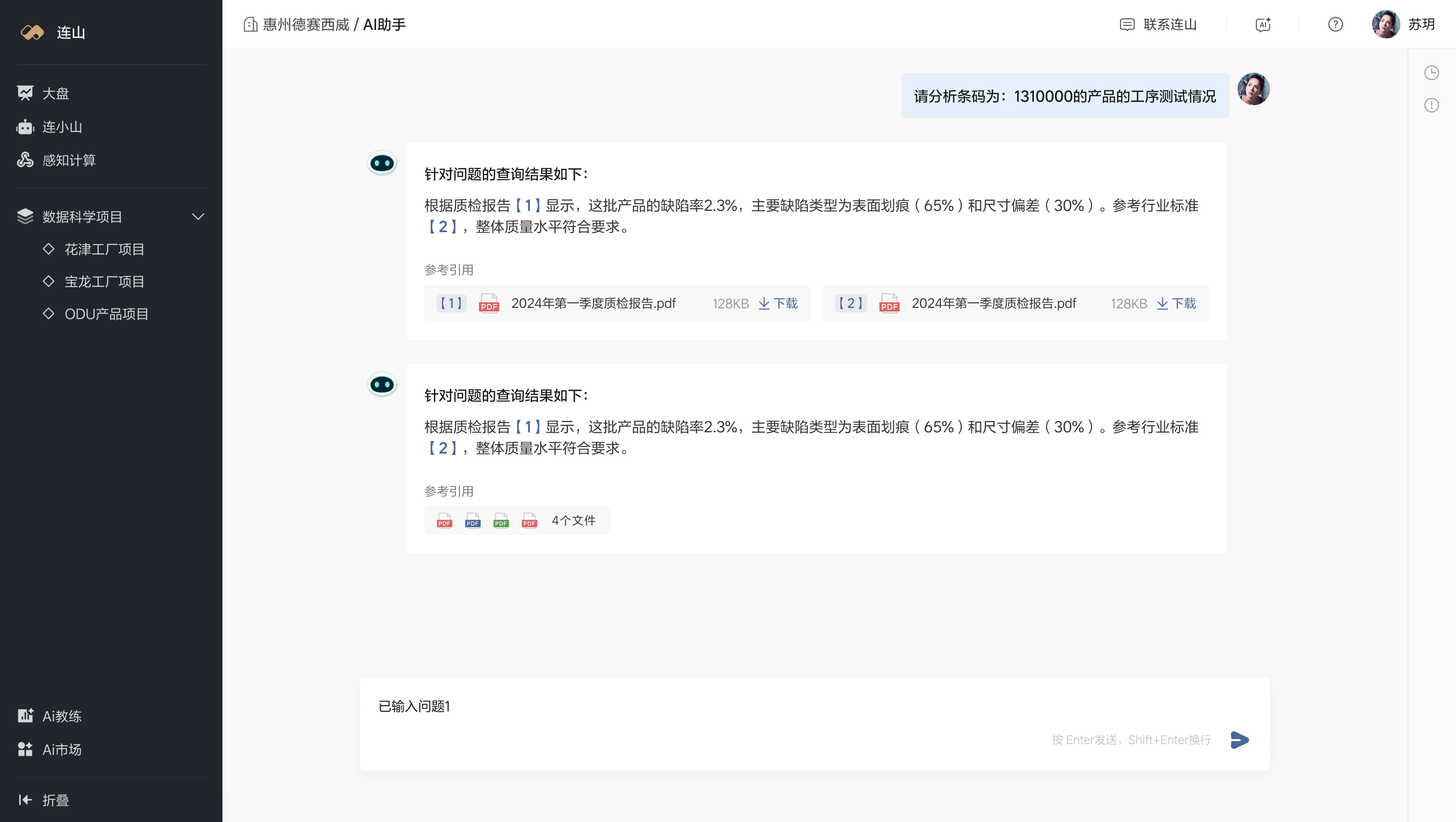Click the alert exclamation icon on right rail
Image resolution: width=1456 pixels, height=822 pixels.
1432,105
